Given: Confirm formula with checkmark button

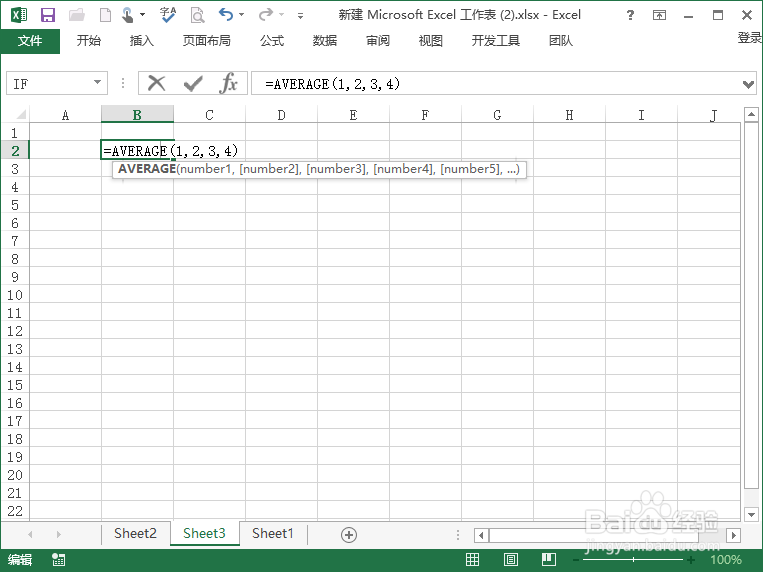Looking at the screenshot, I should pyautogui.click(x=193, y=84).
